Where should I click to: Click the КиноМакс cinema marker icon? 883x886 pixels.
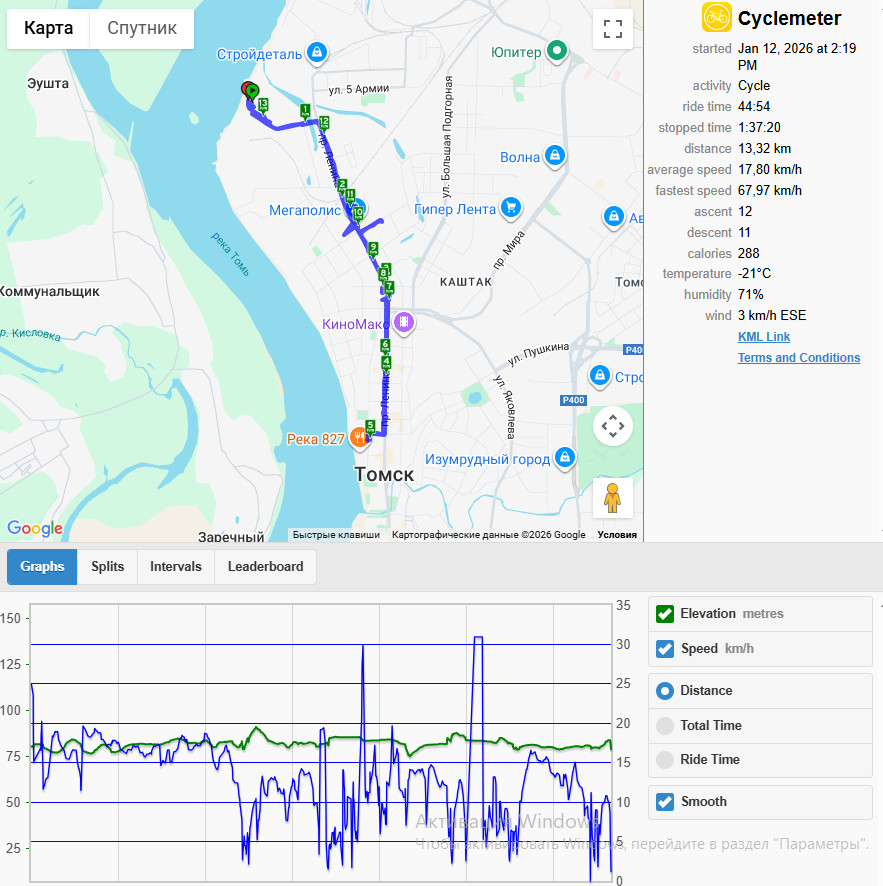(404, 323)
